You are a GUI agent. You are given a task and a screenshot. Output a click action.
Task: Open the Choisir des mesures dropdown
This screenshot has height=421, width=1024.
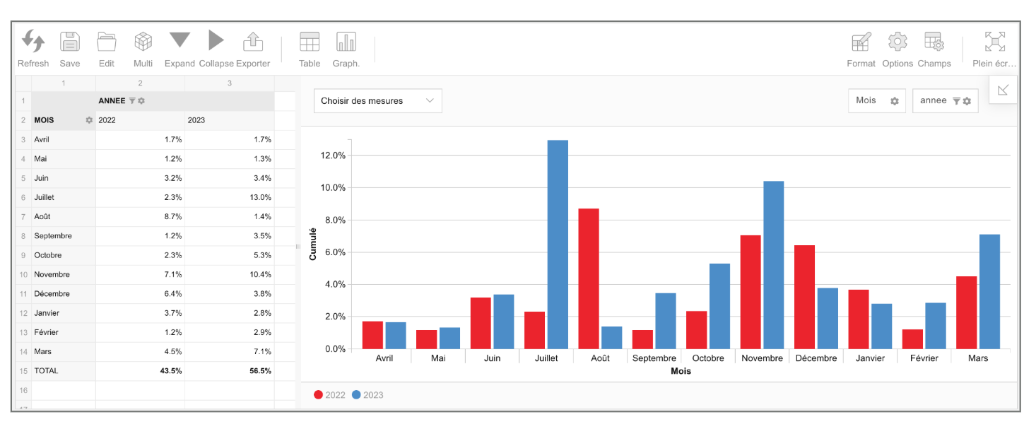pos(377,101)
